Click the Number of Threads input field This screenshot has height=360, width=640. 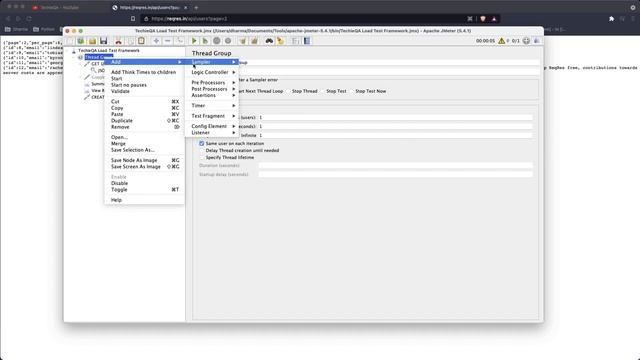tap(395, 118)
